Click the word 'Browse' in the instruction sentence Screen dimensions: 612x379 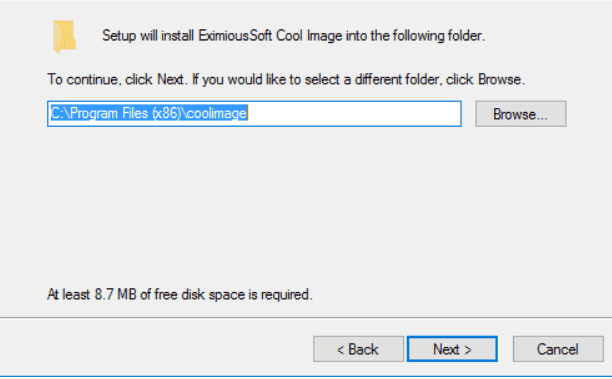(x=499, y=79)
